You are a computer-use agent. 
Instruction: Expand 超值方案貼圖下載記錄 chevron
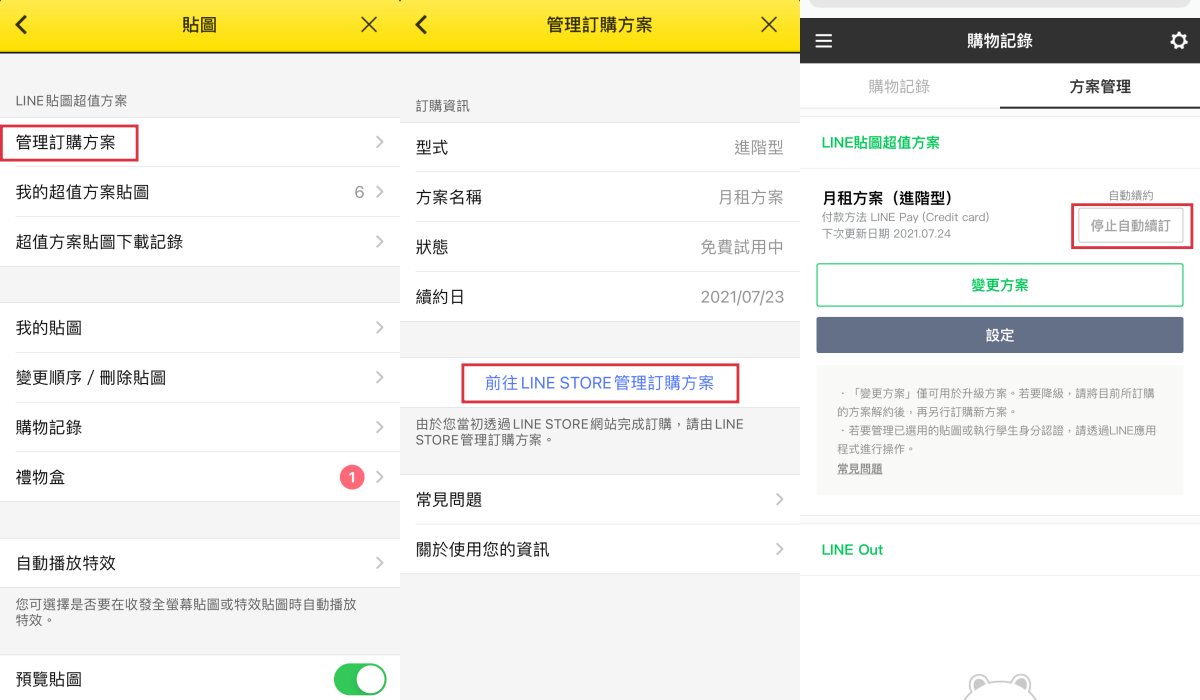(x=379, y=242)
